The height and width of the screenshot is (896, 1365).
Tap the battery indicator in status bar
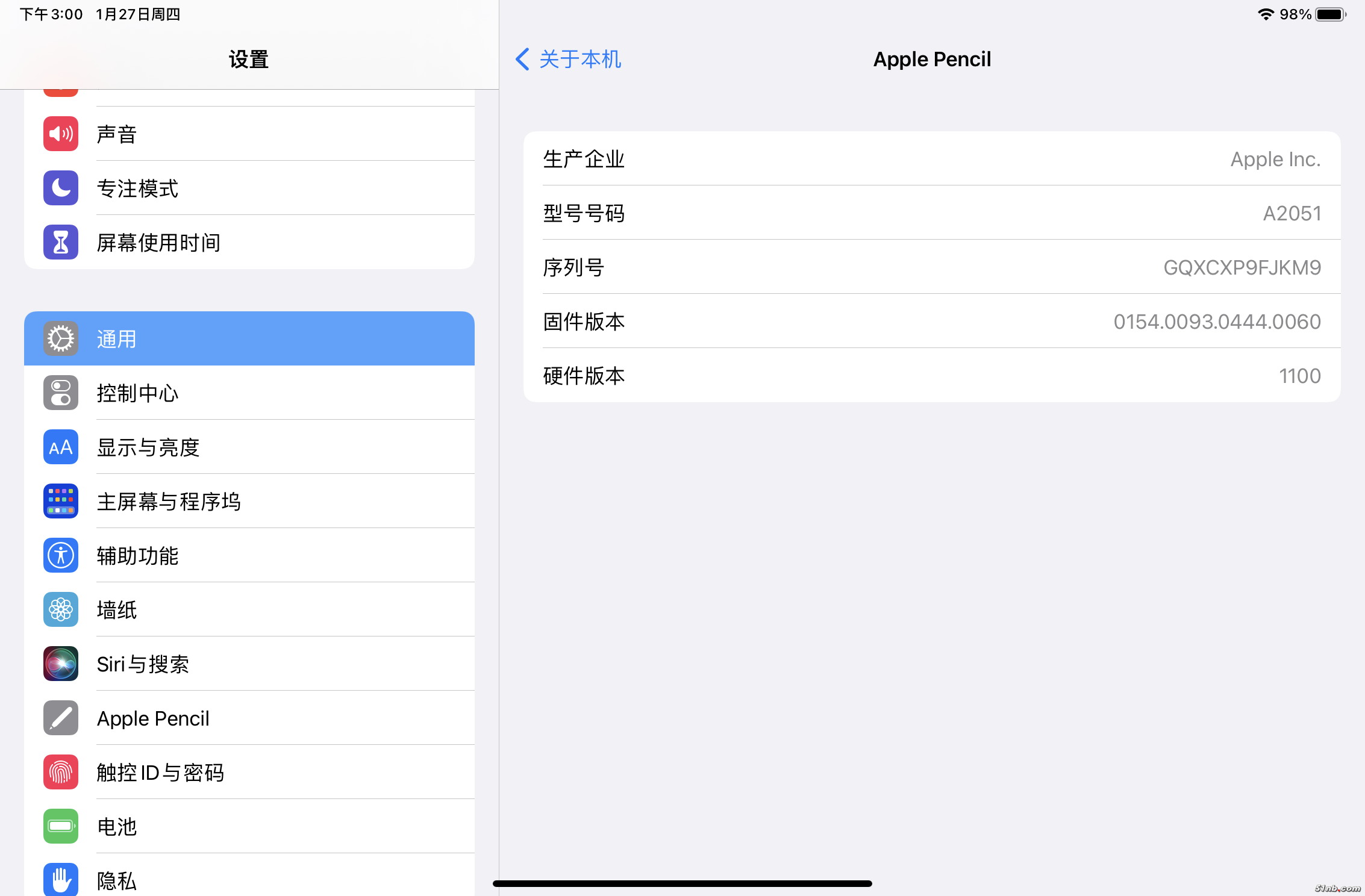[x=1330, y=14]
